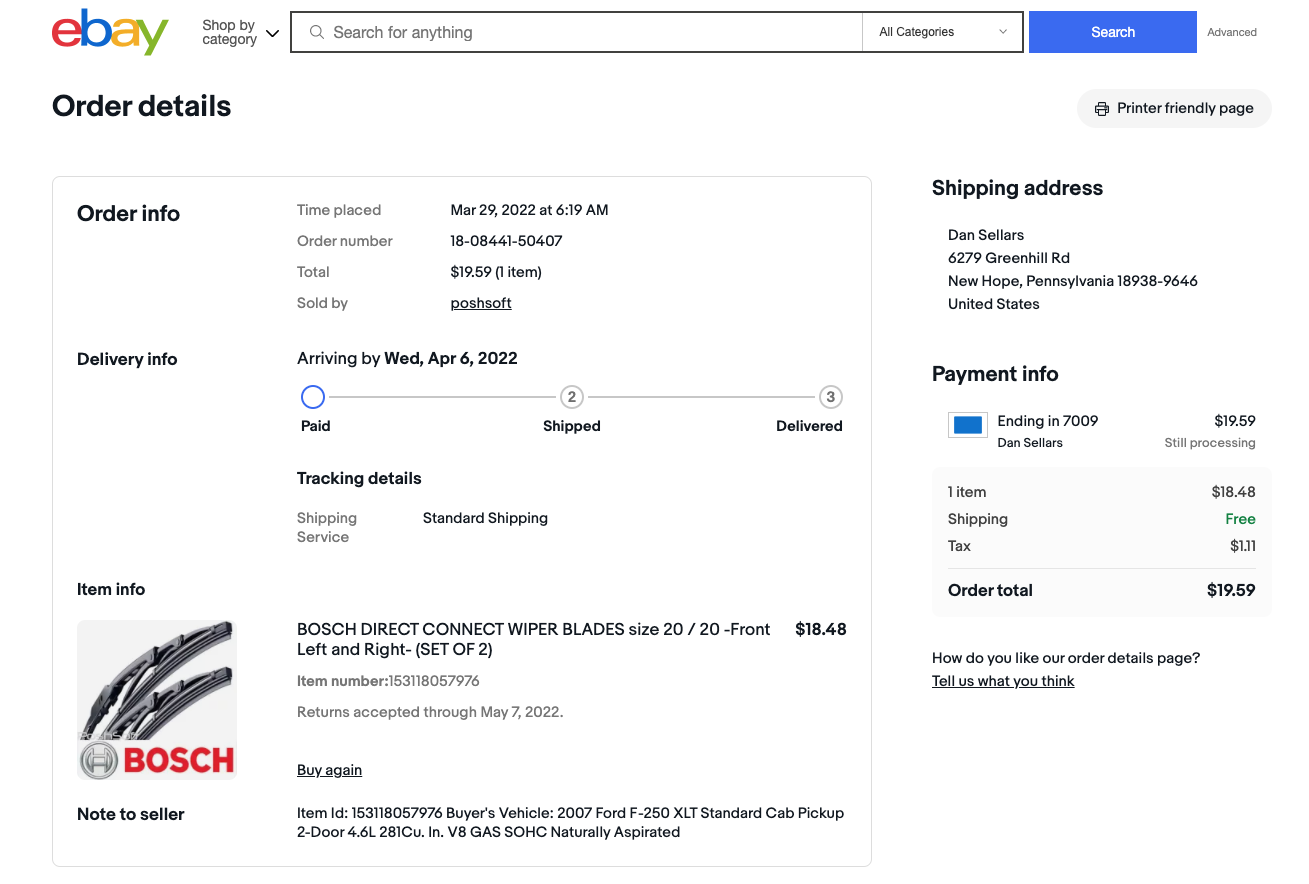Select Ending in 7009 text
This screenshot has width=1309, height=884.
pyautogui.click(x=1048, y=421)
